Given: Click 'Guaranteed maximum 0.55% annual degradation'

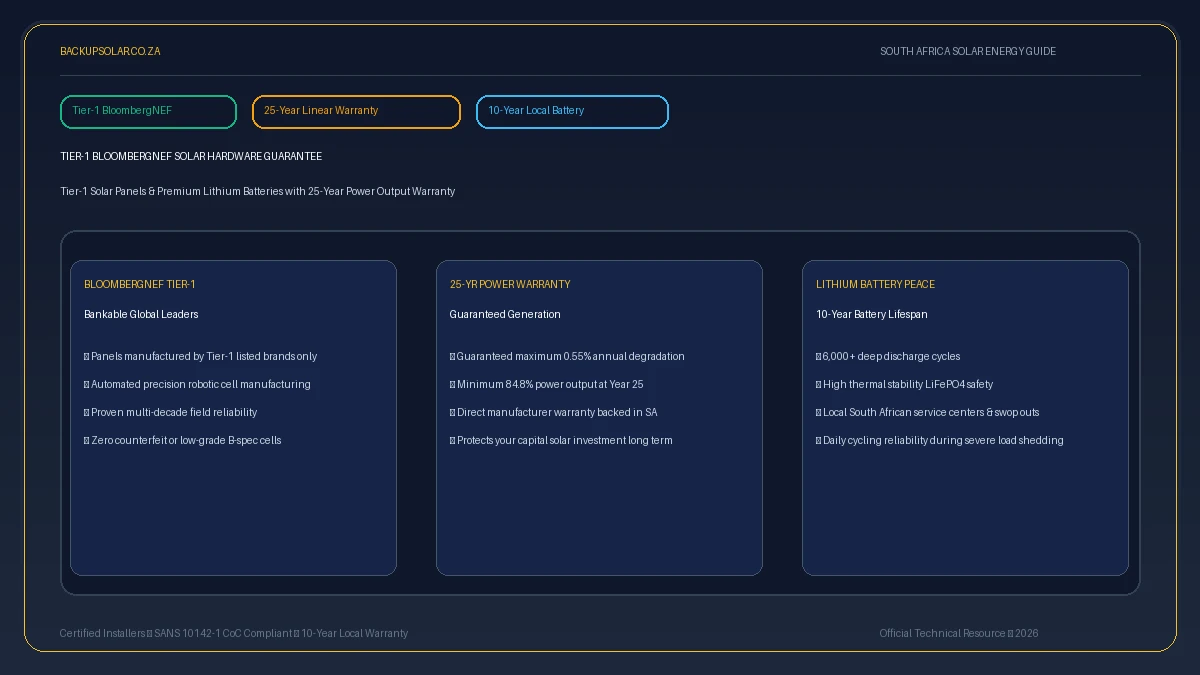Looking at the screenshot, I should (x=568, y=356).
